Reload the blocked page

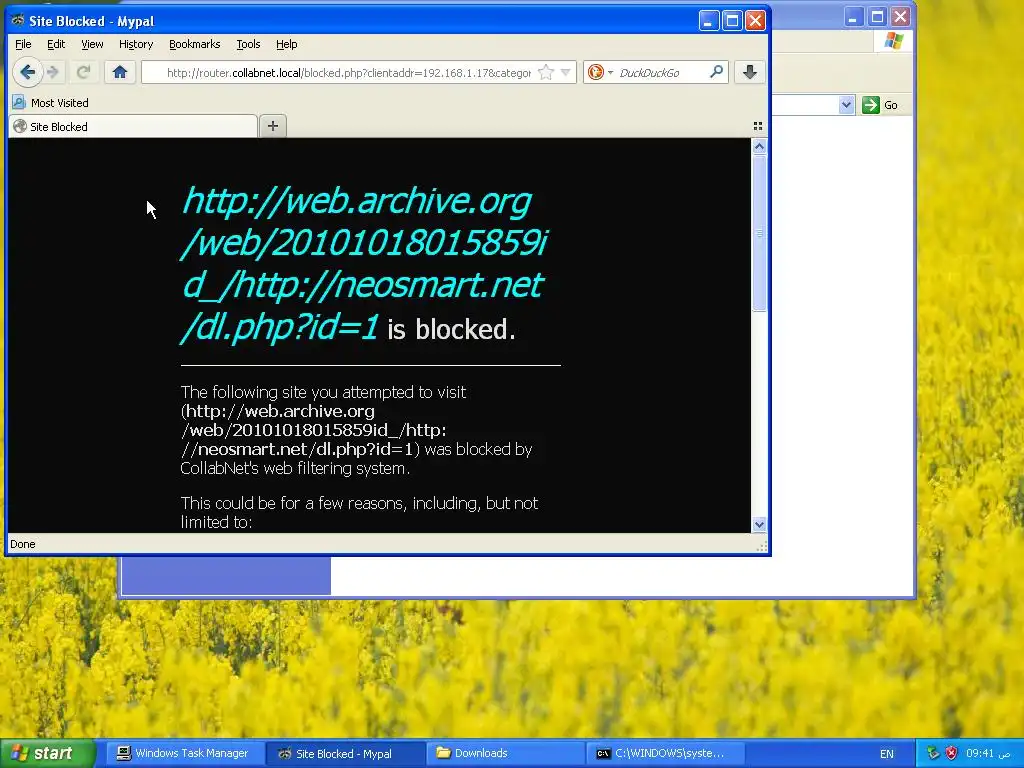(83, 72)
